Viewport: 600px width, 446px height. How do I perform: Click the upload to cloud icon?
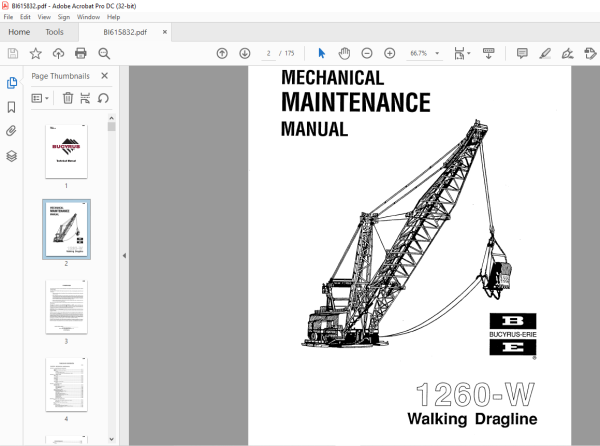click(58, 53)
